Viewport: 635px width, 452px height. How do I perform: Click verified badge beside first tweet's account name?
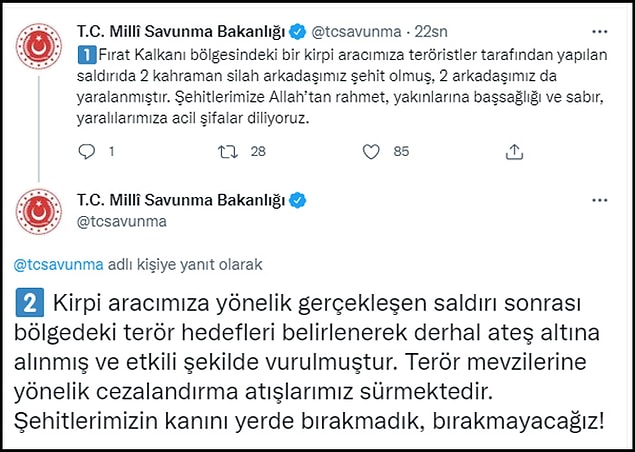(x=297, y=32)
